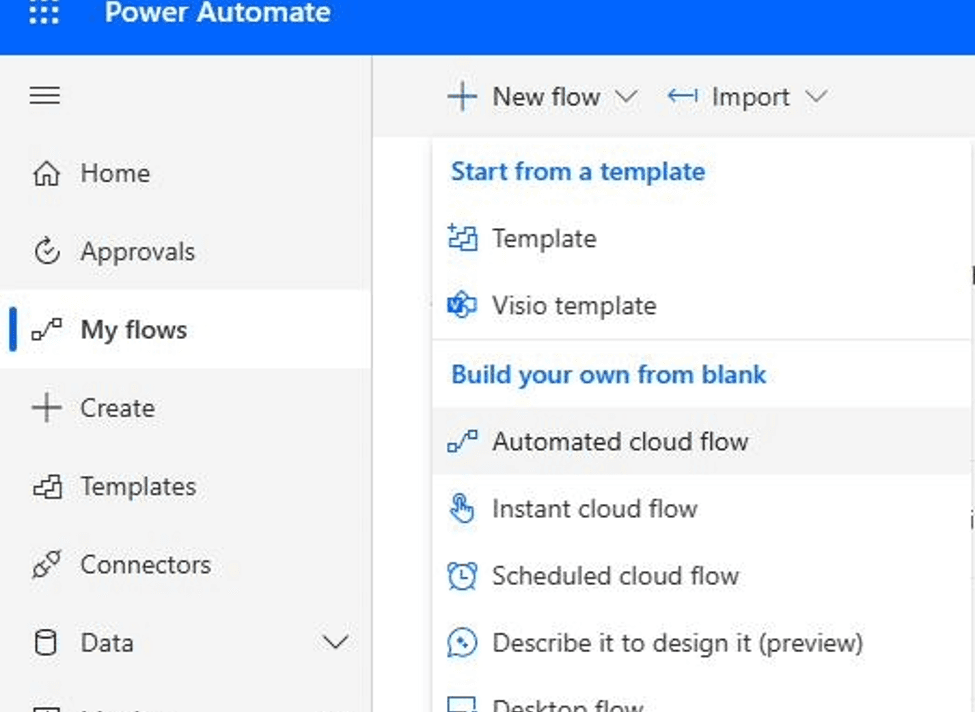This screenshot has height=712, width=975.
Task: Choose Template from the menu
Action: [701, 239]
